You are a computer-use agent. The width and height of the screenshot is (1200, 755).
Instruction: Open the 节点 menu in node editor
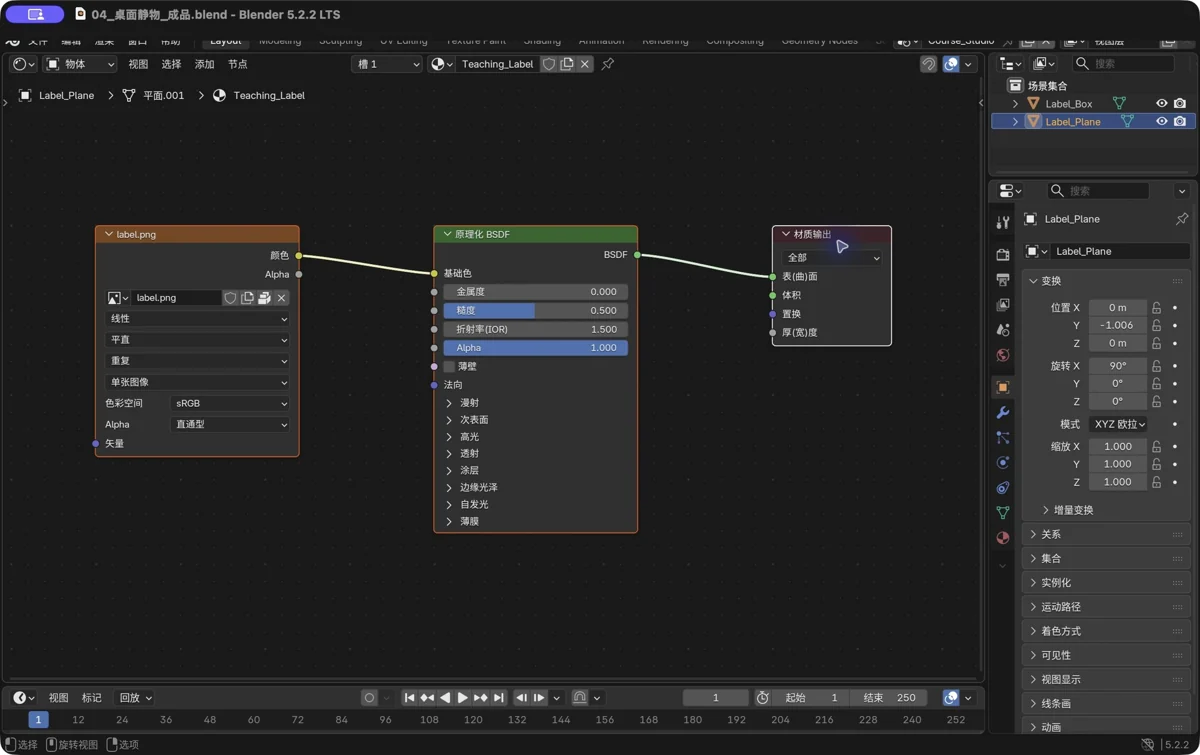click(237, 64)
